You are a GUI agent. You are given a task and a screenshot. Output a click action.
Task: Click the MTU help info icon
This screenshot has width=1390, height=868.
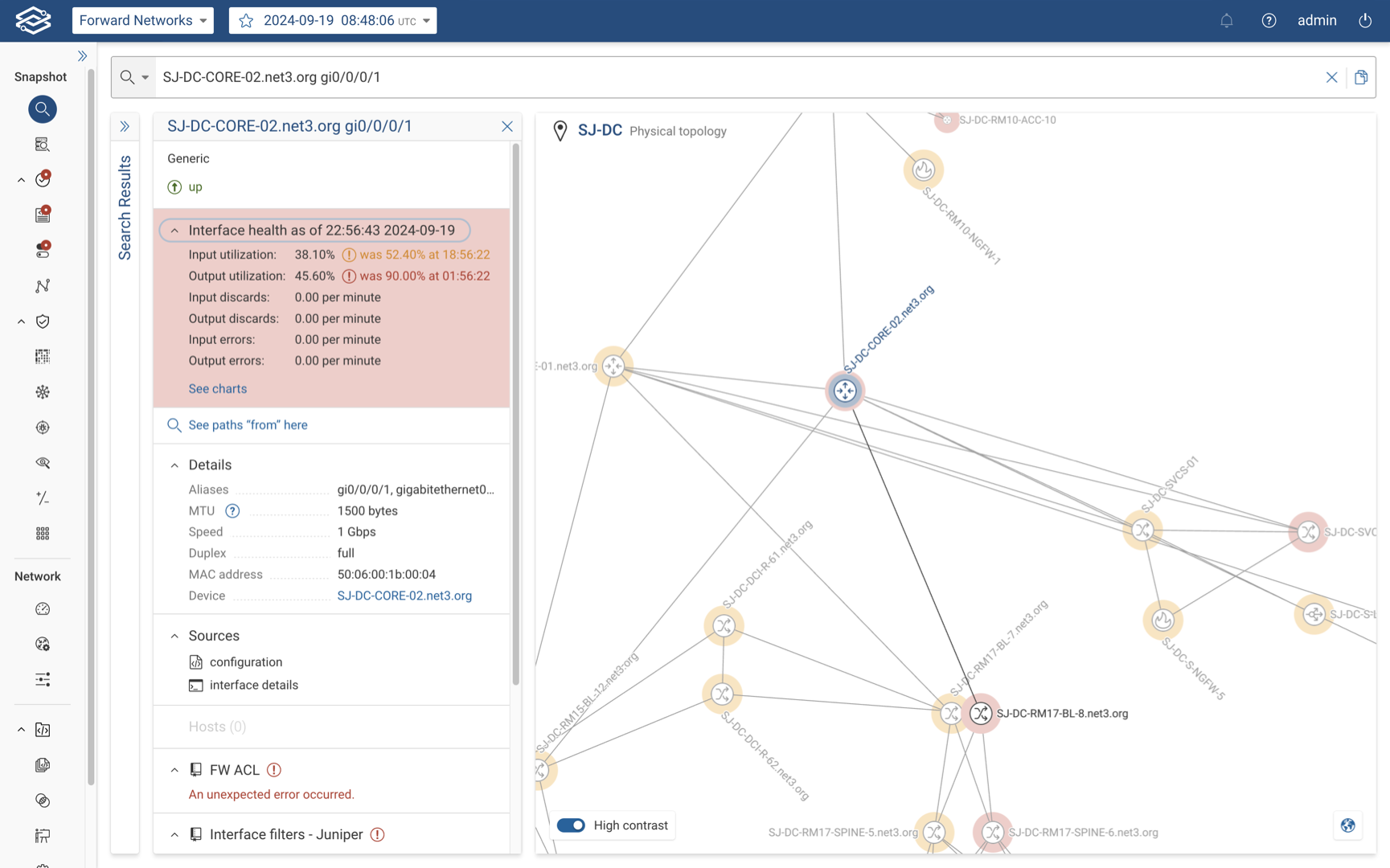pyautogui.click(x=232, y=511)
